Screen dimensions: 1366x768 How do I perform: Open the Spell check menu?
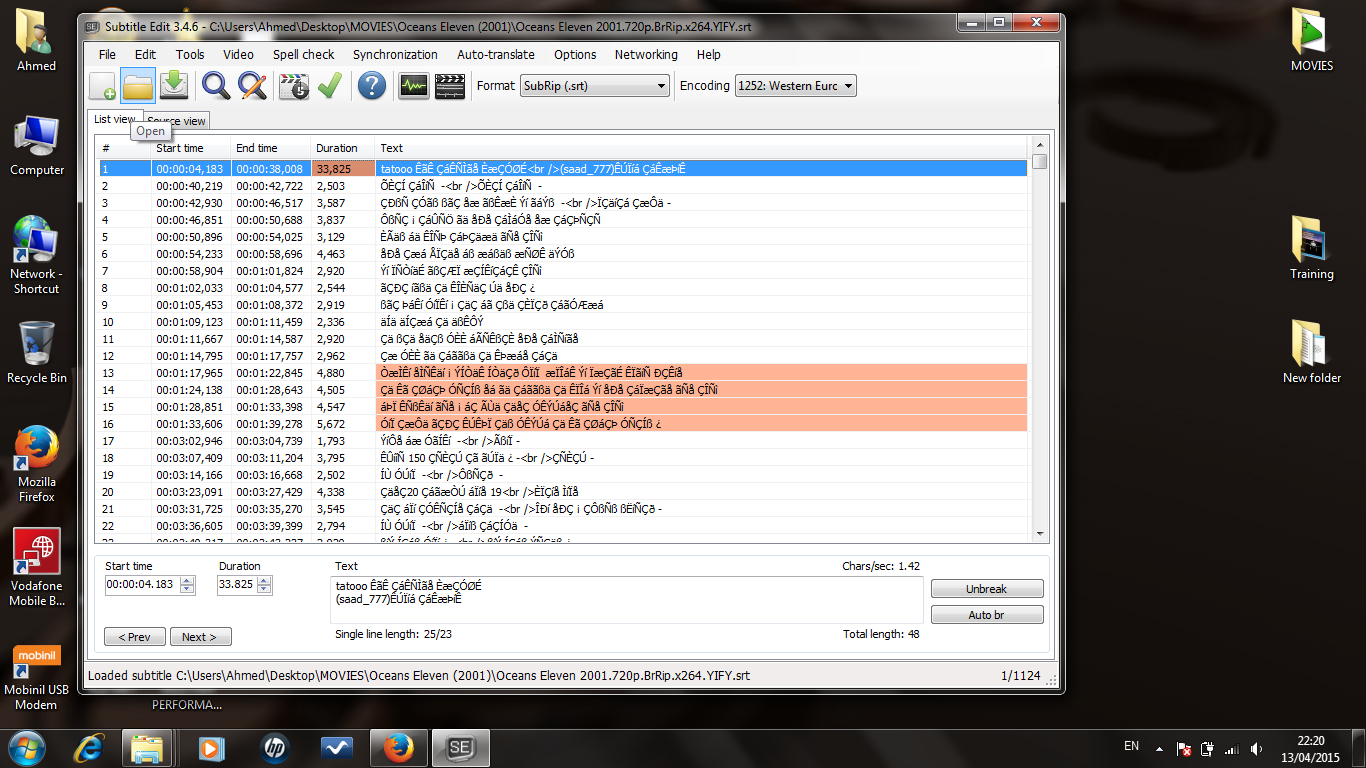(304, 54)
